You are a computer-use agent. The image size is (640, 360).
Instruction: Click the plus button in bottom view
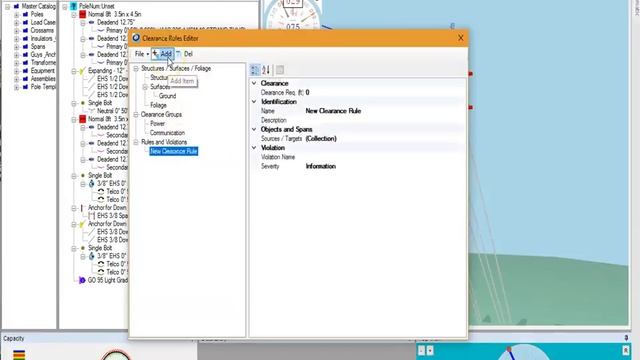(430, 351)
